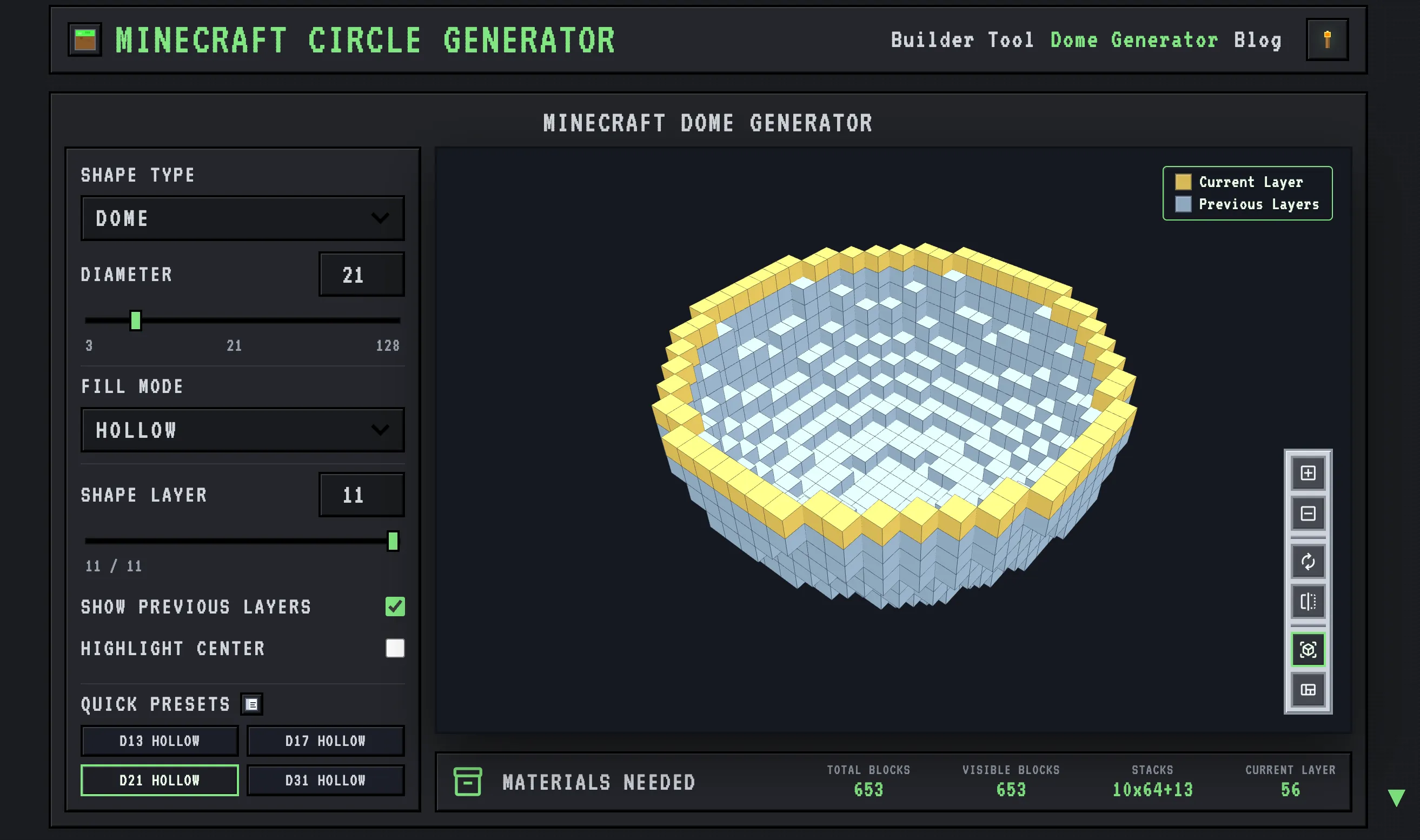Select the D31 Hollow preset
This screenshot has height=840, width=1420.
[326, 781]
